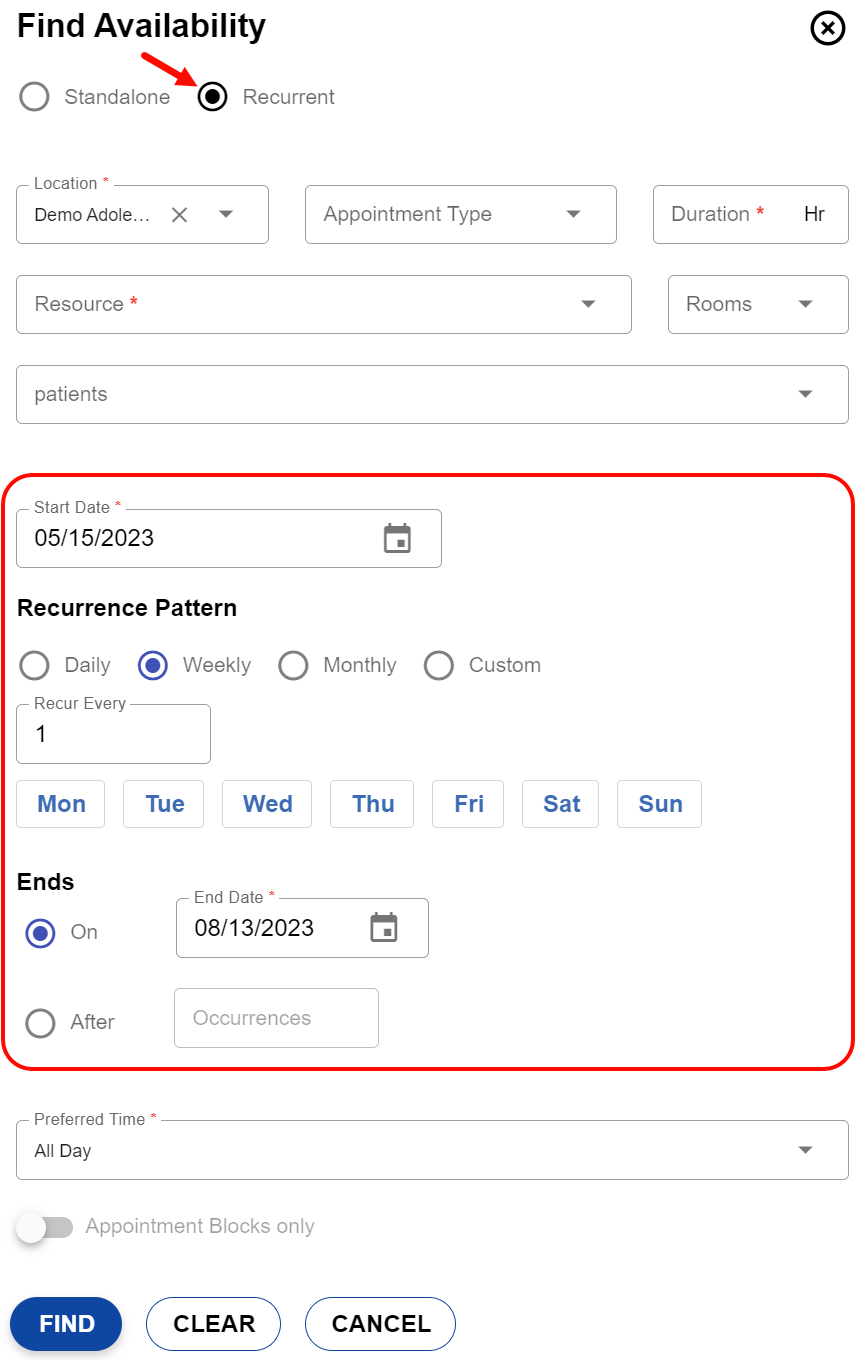This screenshot has width=856, height=1360.
Task: Expand the Appointment Type dropdown
Action: pyautogui.click(x=573, y=214)
